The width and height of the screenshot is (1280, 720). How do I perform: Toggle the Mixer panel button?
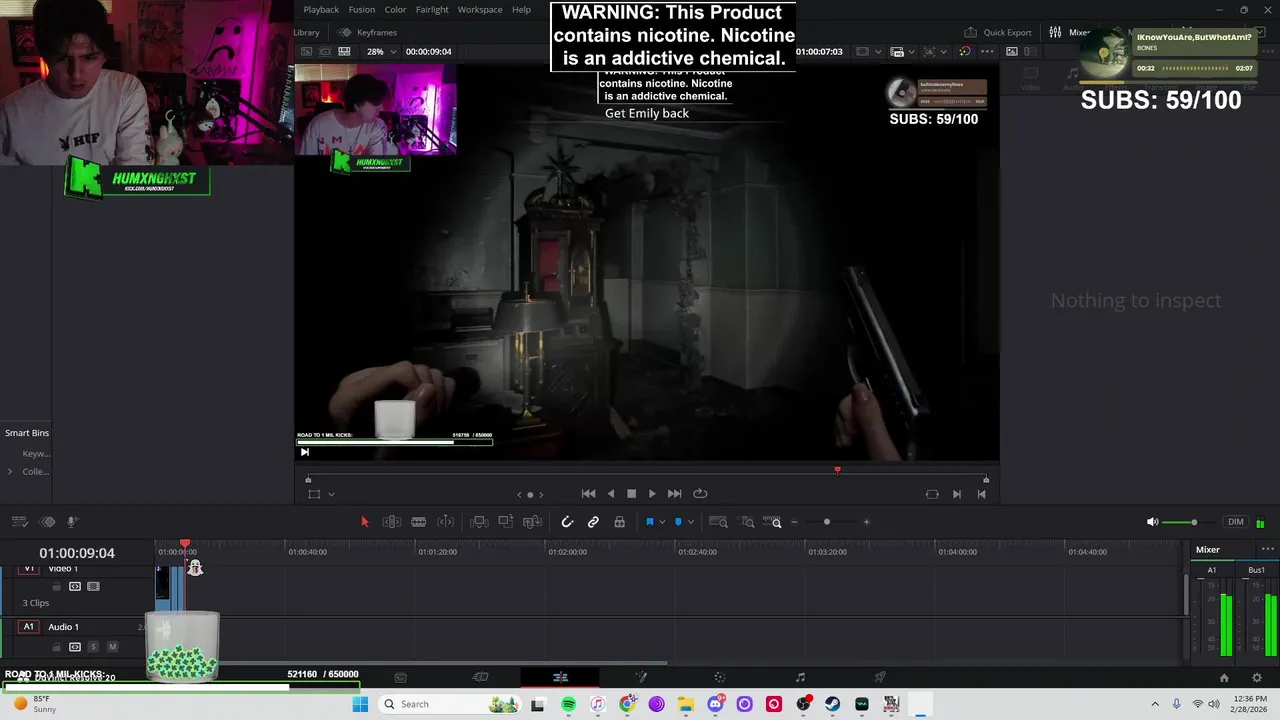1070,32
